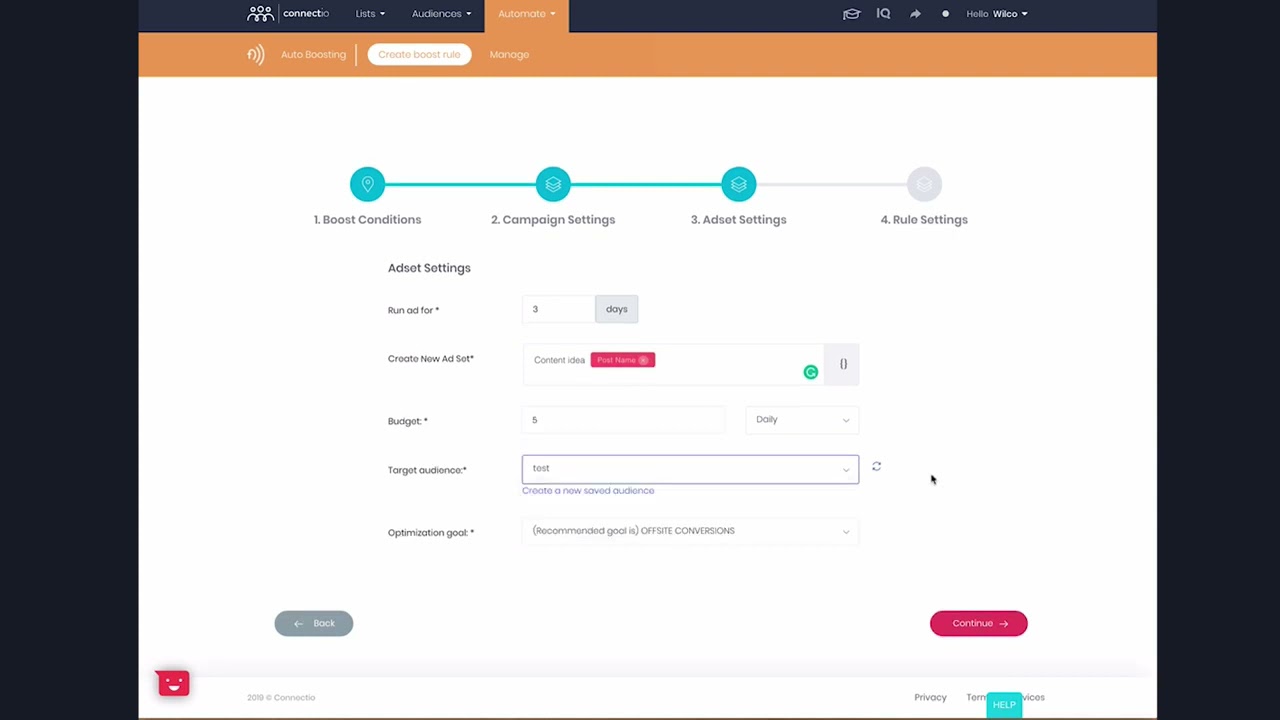This screenshot has width=1280, height=720.
Task: Click the Budget amount field
Action: pyautogui.click(x=624, y=420)
